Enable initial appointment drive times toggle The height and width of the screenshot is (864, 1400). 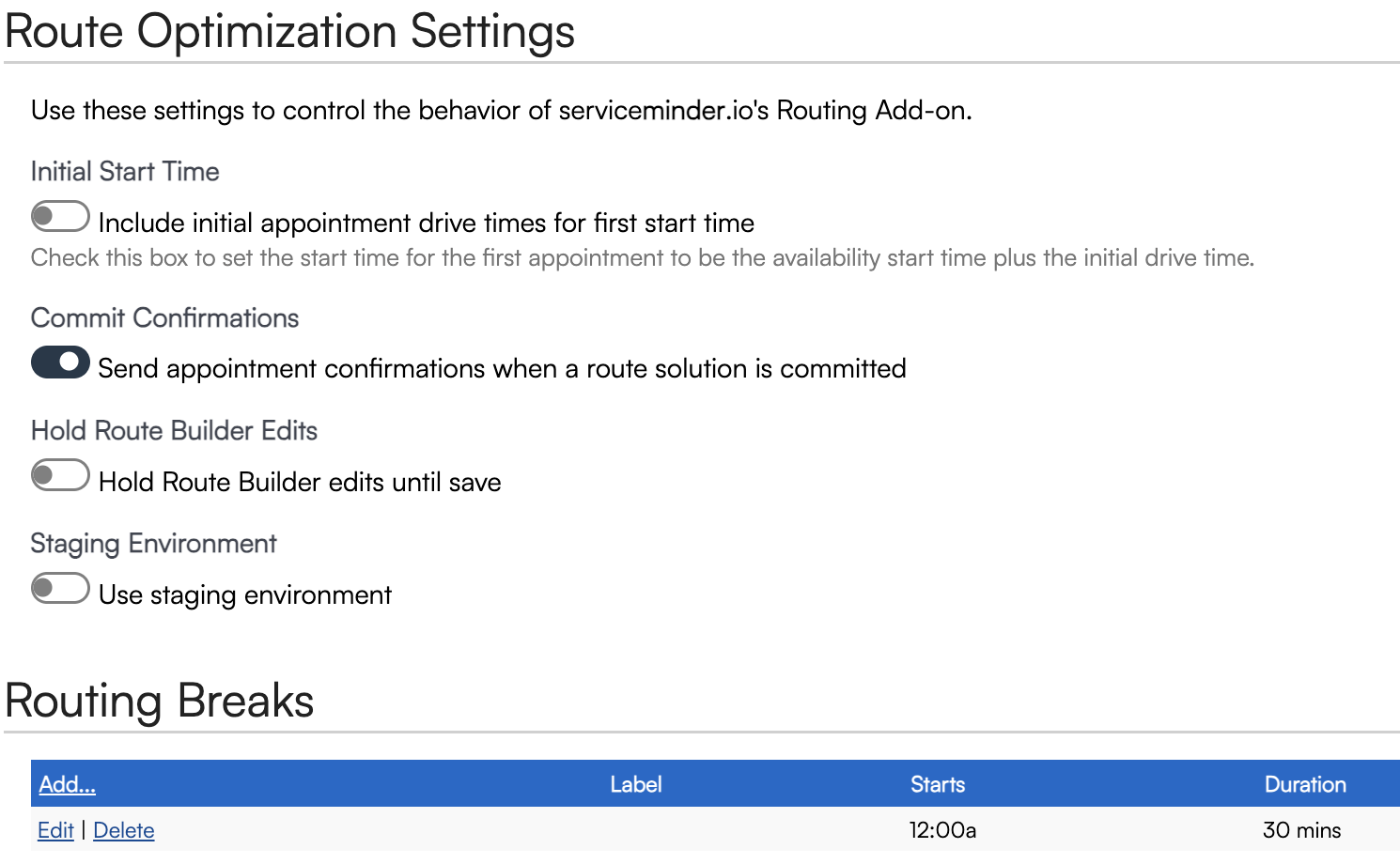point(60,217)
